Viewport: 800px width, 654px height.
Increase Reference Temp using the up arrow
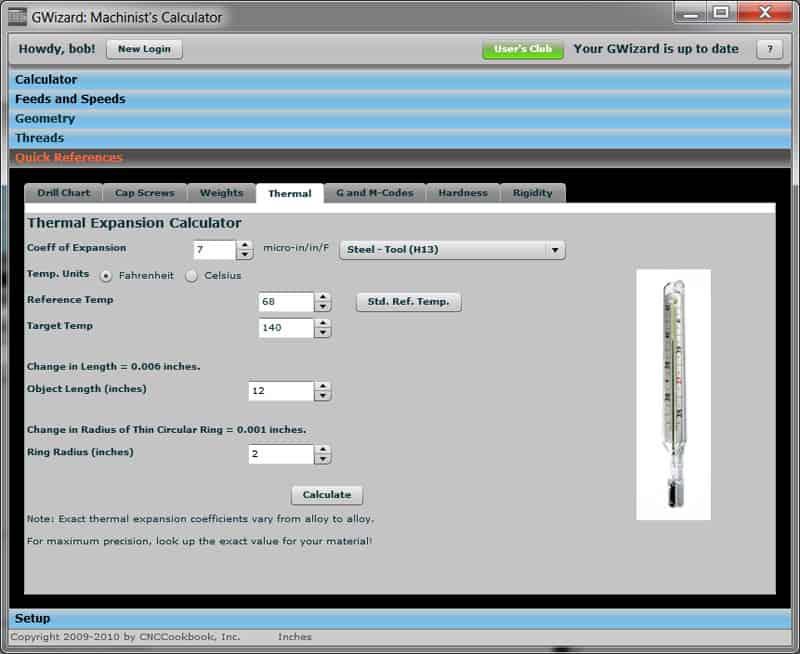[x=322, y=297]
